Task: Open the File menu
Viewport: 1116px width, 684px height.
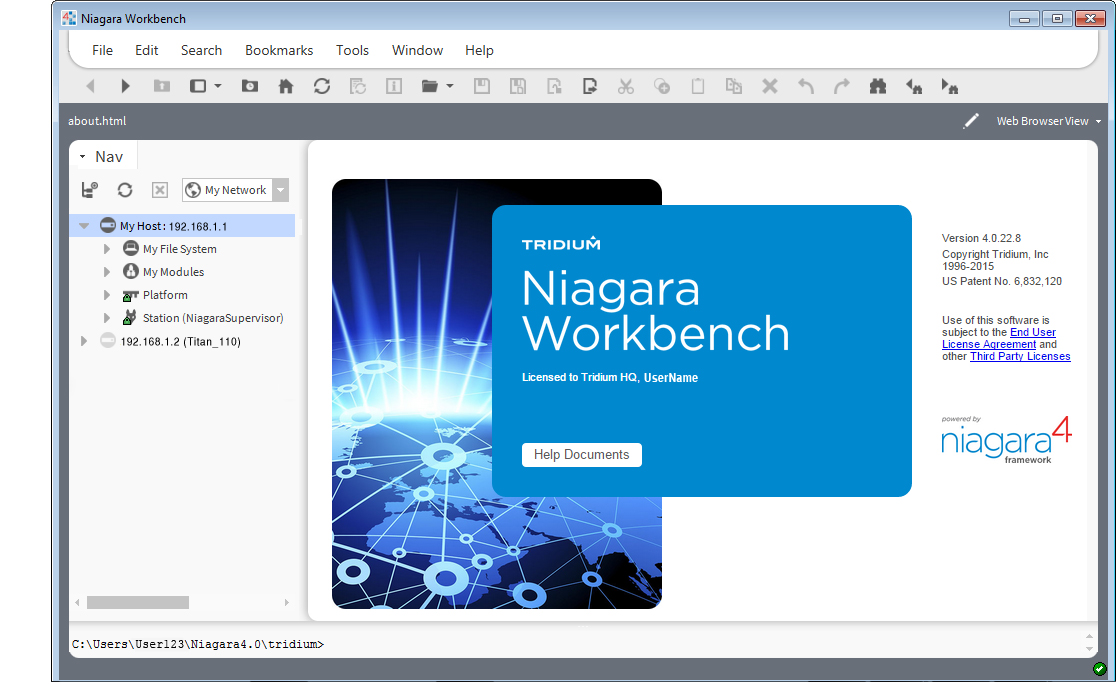Action: pos(102,50)
